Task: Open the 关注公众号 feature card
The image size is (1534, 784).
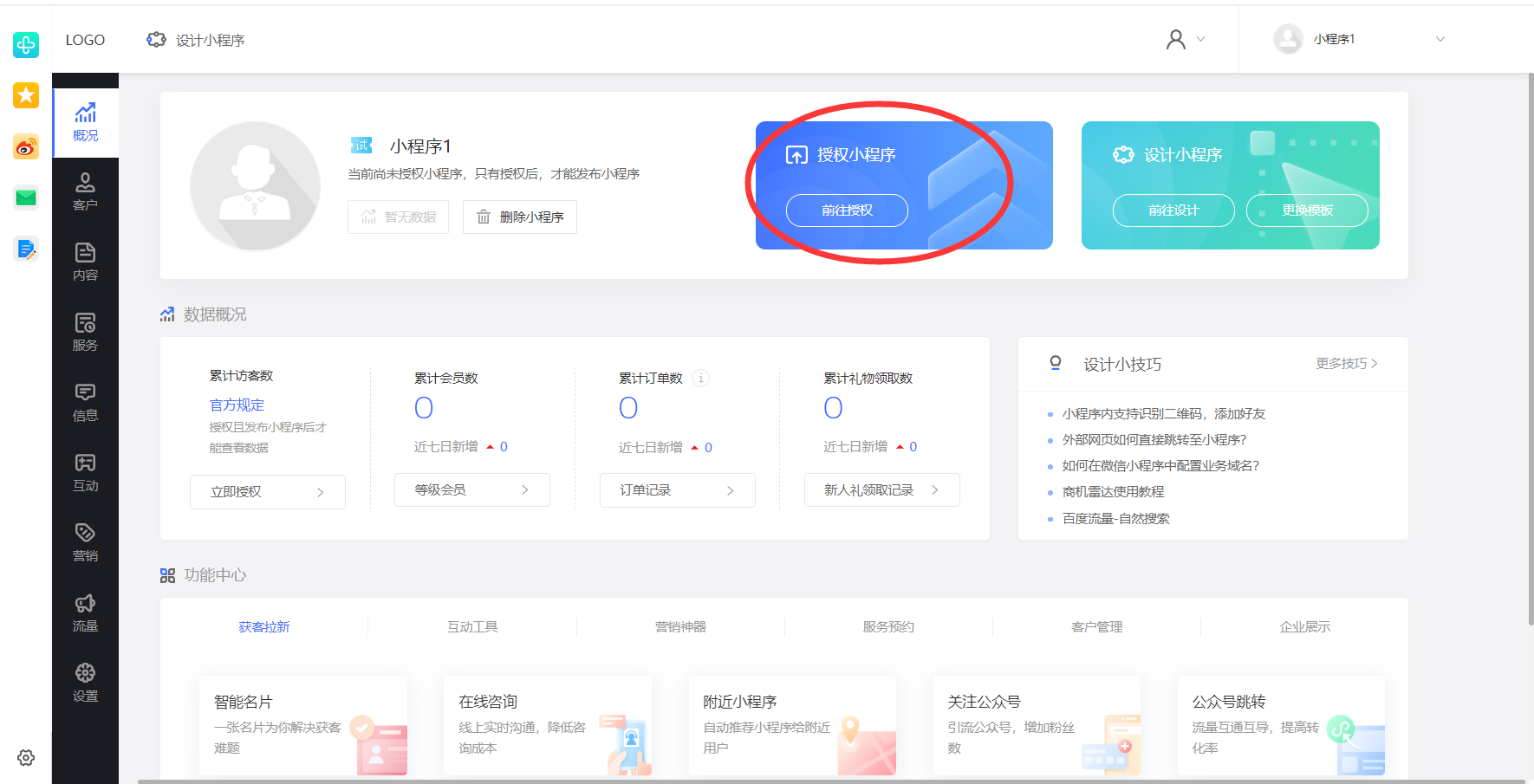Action: pyautogui.click(x=1037, y=726)
